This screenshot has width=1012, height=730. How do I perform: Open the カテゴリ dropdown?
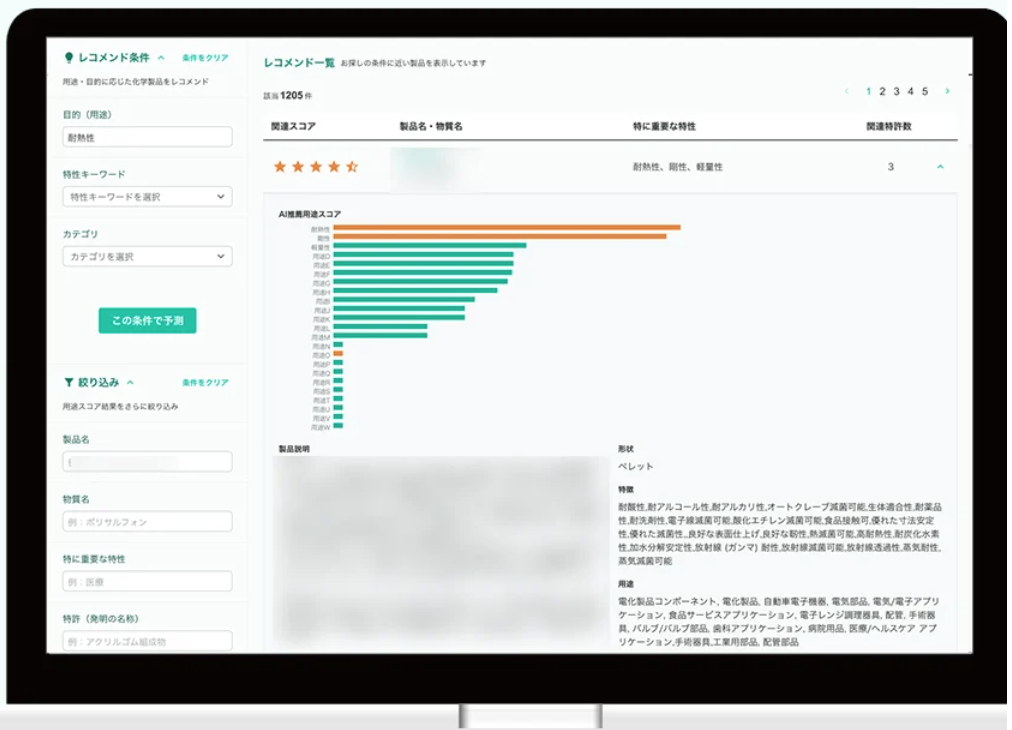click(x=147, y=257)
